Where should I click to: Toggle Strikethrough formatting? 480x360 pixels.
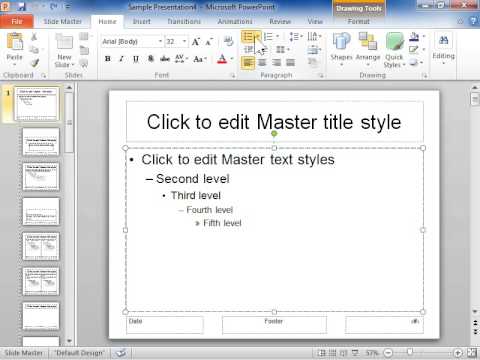pyautogui.click(x=165, y=59)
